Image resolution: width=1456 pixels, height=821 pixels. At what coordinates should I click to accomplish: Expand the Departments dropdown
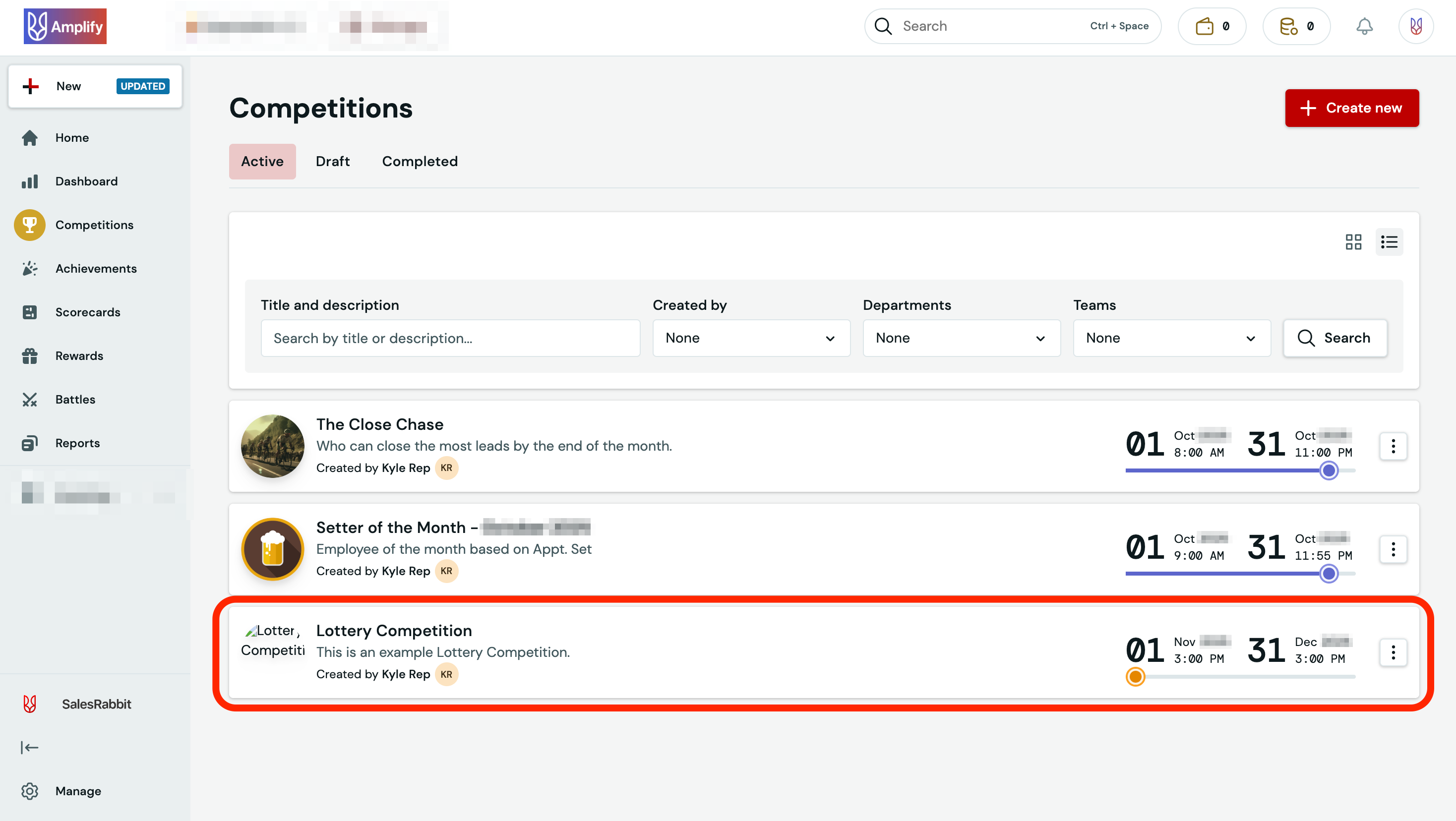click(961, 338)
